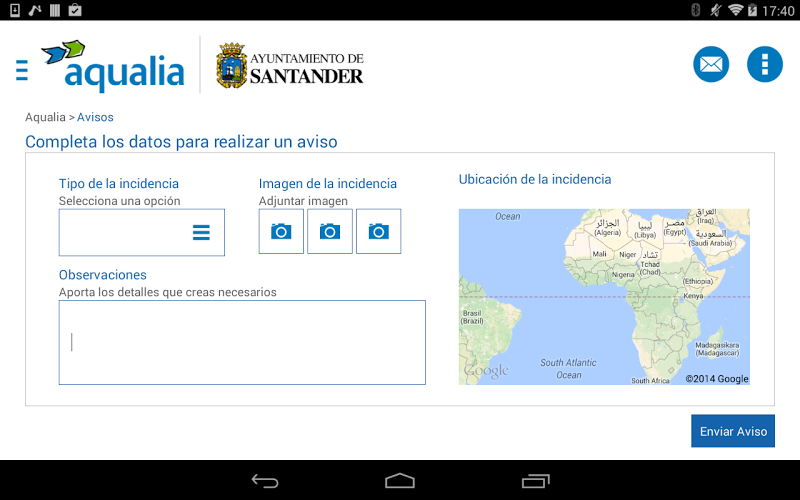The width and height of the screenshot is (800, 500).
Task: Go to the Aqualia breadcrumb
Action: (x=45, y=117)
